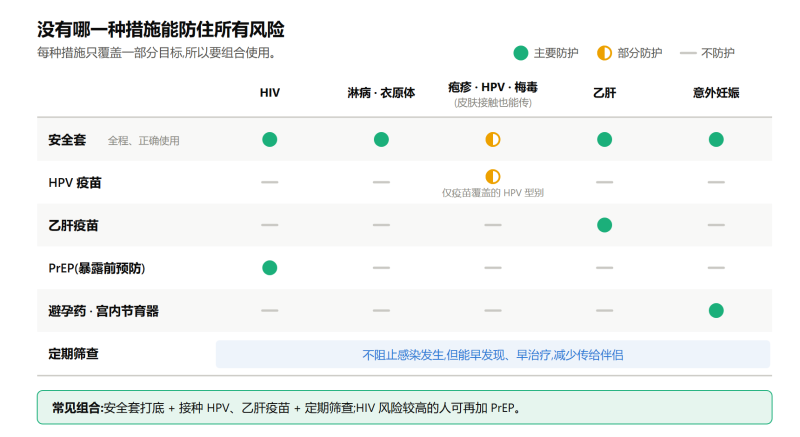Screen dimensions: 800x437
Task: Click the 乙肝疫苗 row label
Action: pos(73,225)
